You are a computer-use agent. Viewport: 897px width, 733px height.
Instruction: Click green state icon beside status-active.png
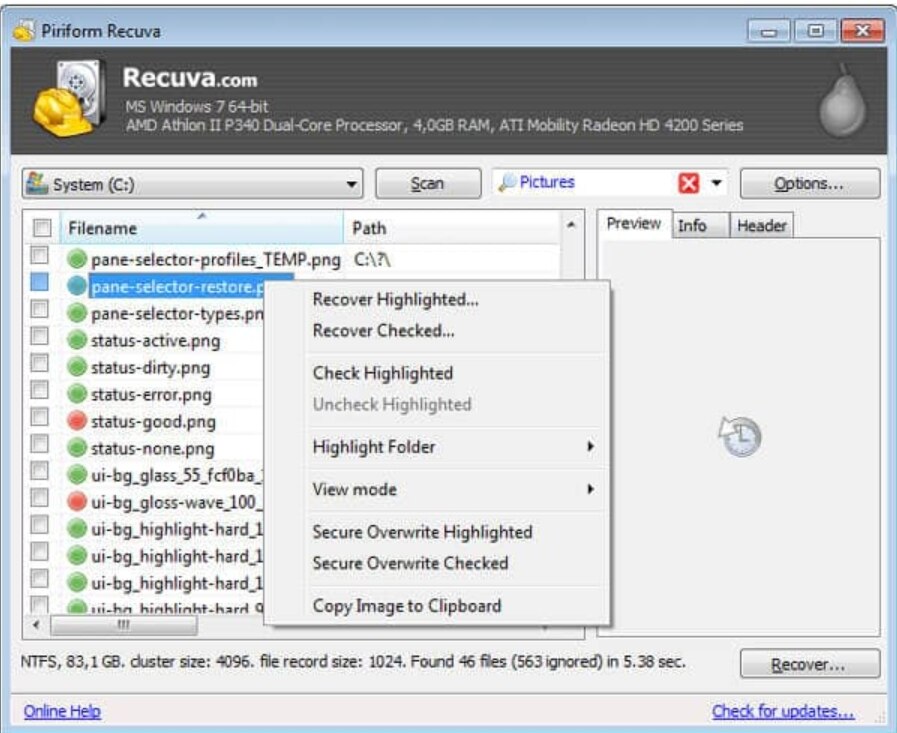click(77, 340)
